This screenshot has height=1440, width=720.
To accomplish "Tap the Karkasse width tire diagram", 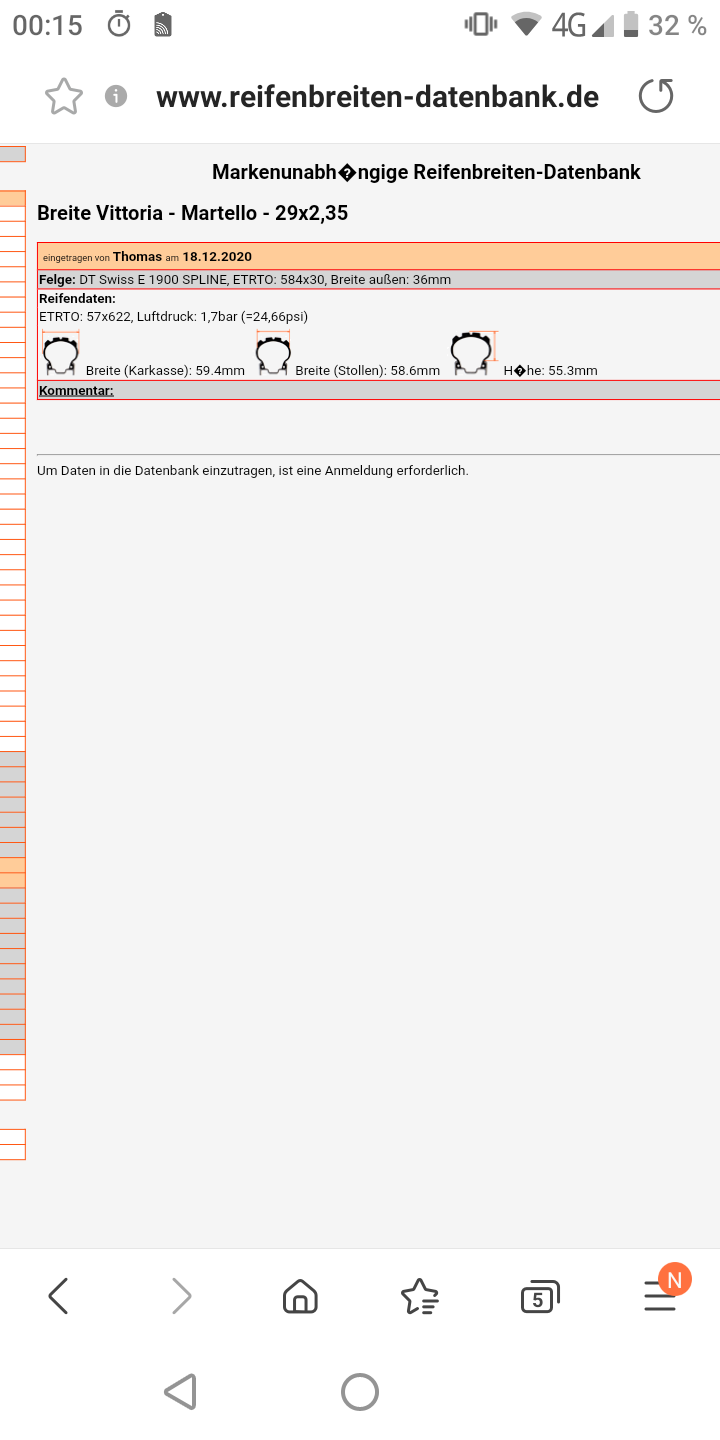I will tap(60, 354).
